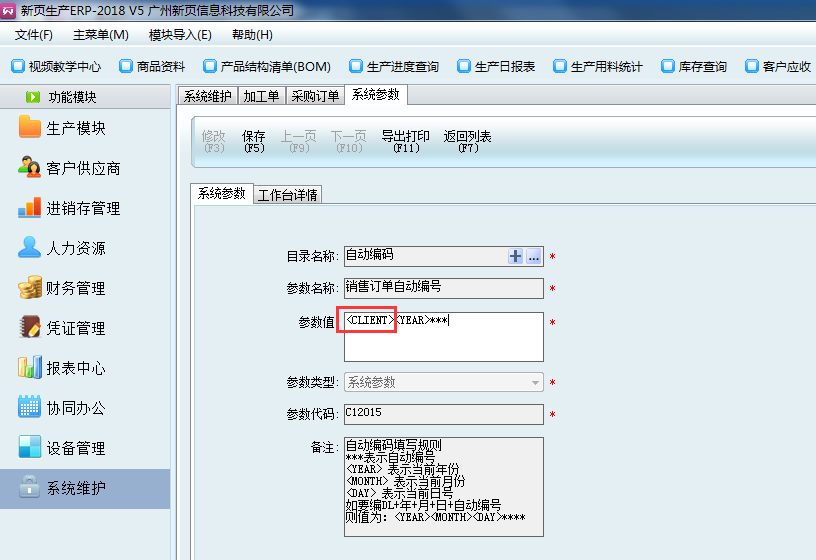Click ellipsis browse button beside 目录名称
Viewport: 816px width, 560px height.
(534, 257)
